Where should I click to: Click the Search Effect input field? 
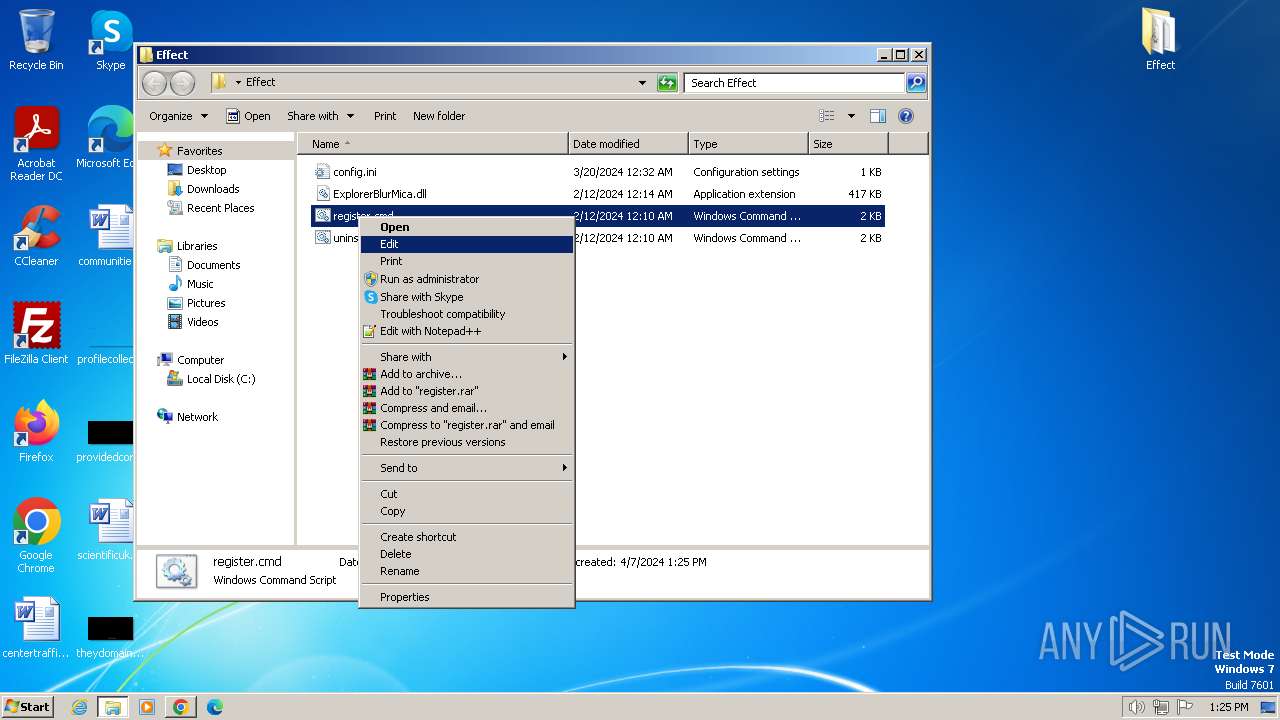795,83
